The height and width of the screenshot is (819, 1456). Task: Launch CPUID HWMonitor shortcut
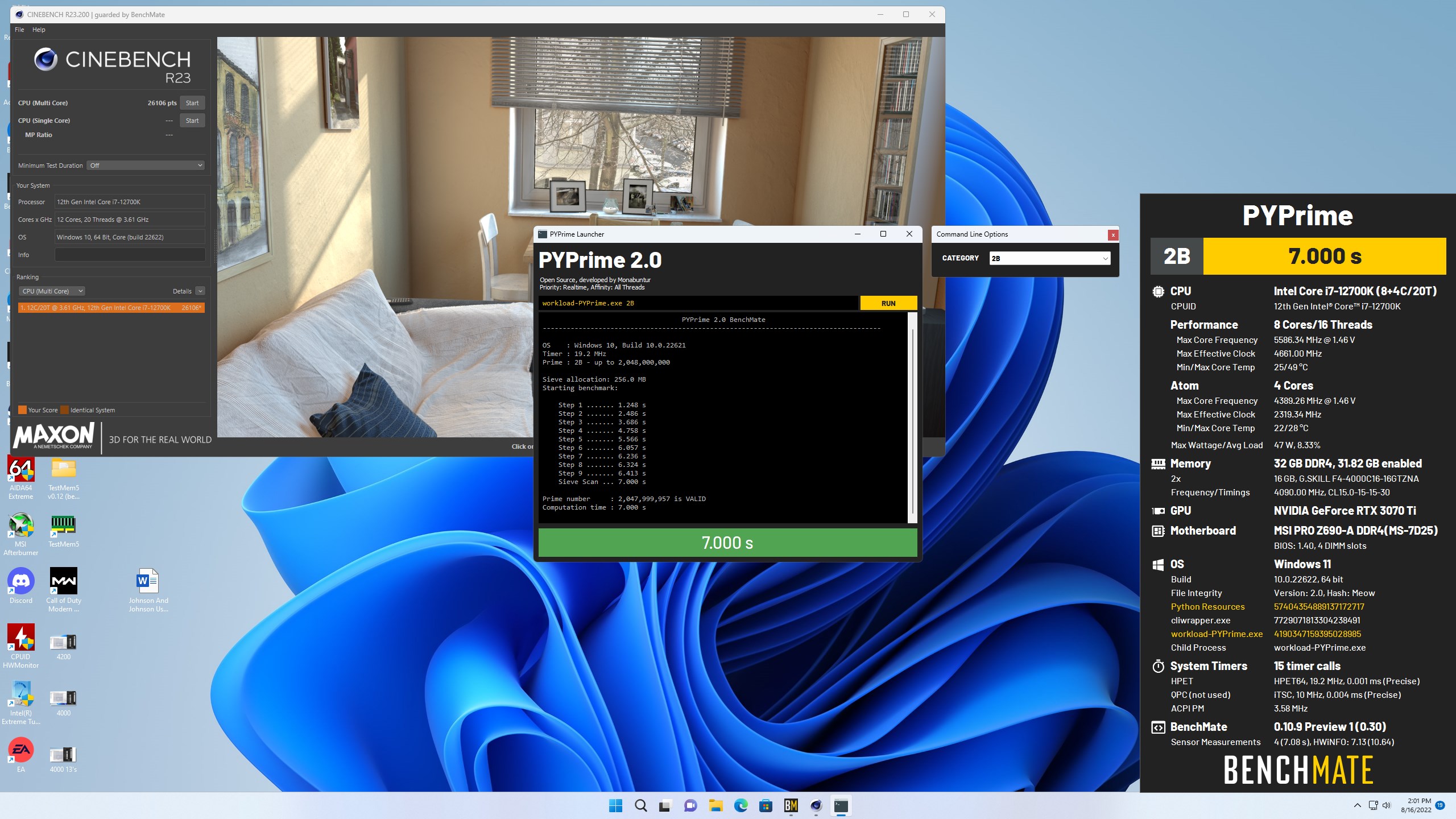pyautogui.click(x=20, y=646)
